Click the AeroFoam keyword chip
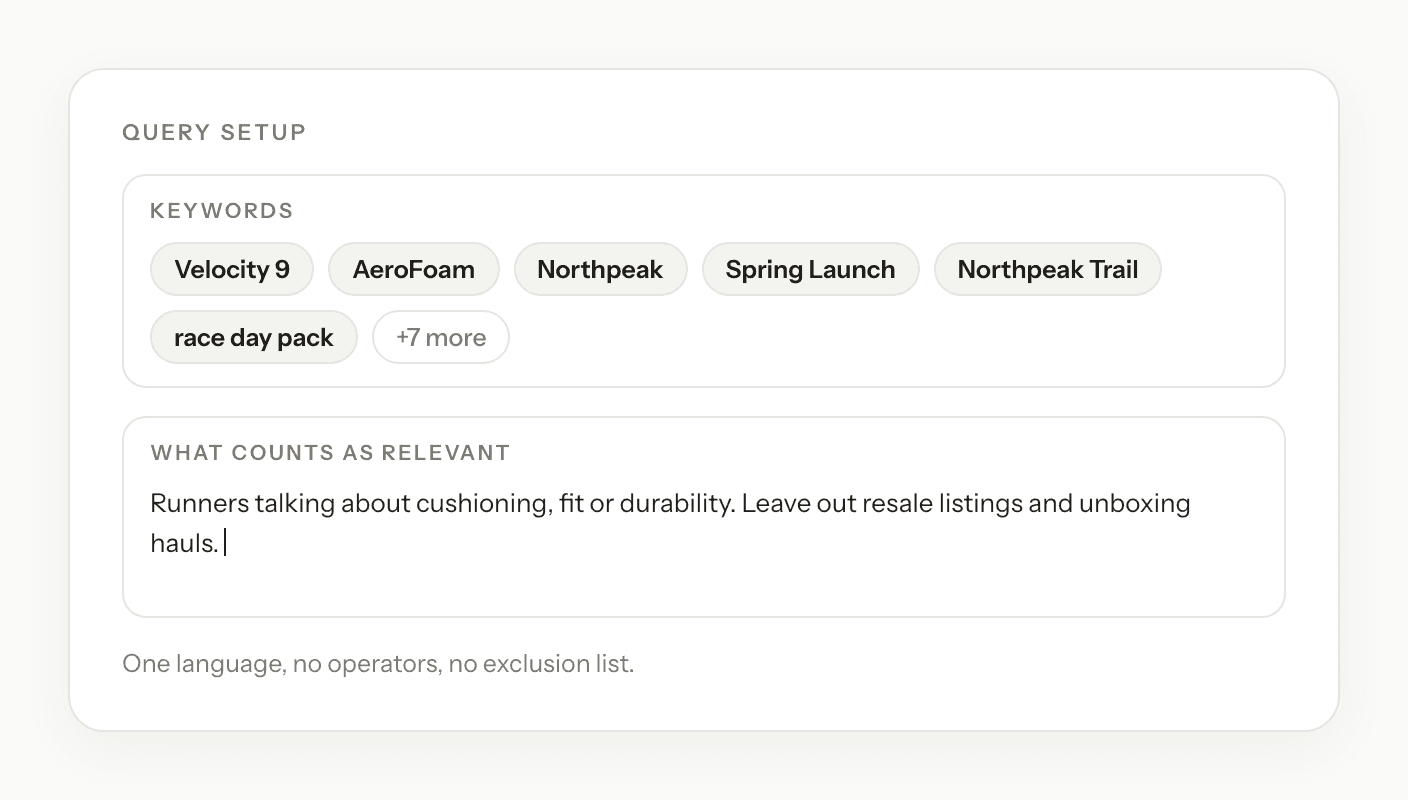Image resolution: width=1408 pixels, height=800 pixels. coord(414,269)
